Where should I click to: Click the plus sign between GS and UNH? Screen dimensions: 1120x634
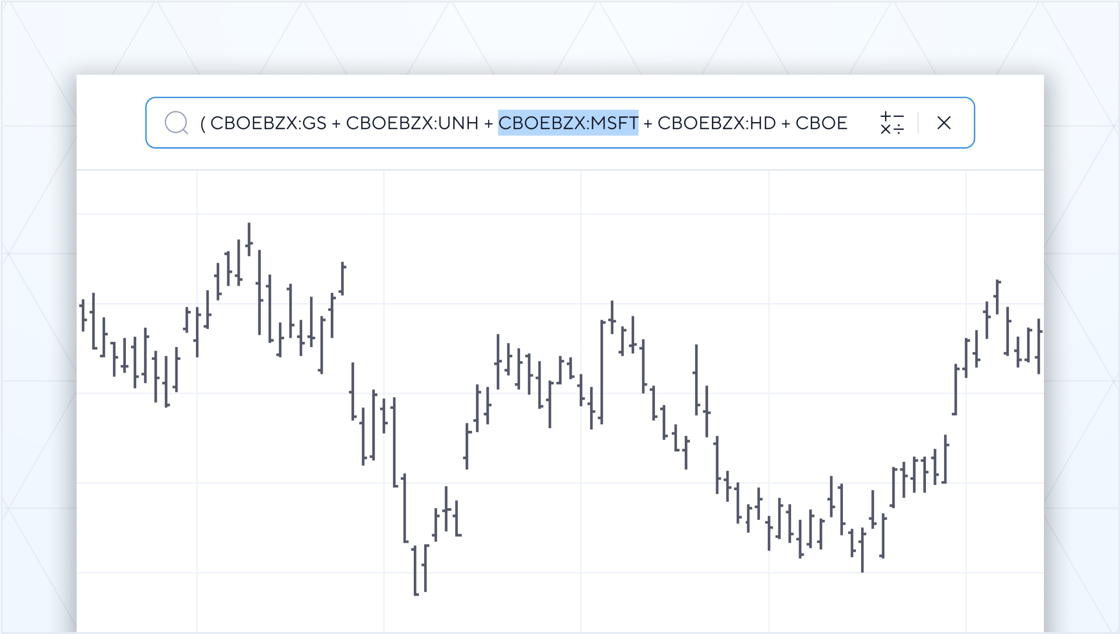point(336,123)
